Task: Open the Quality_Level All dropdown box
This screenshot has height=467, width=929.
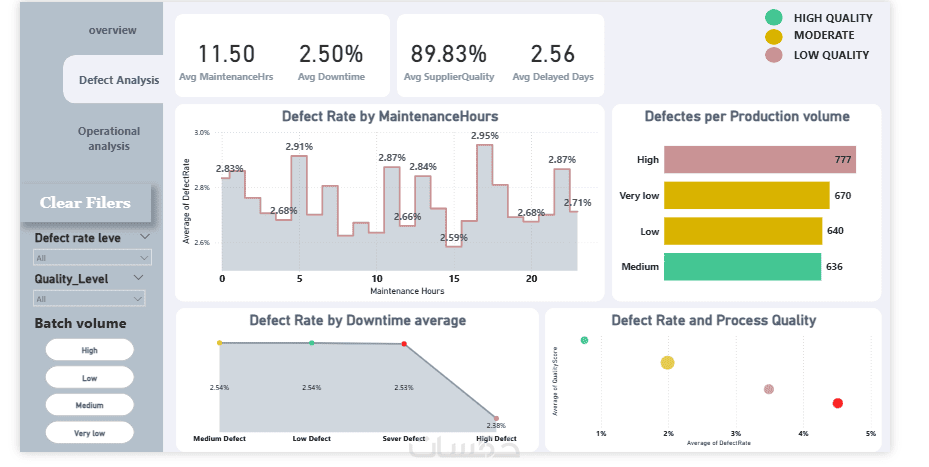Action: pos(89,298)
